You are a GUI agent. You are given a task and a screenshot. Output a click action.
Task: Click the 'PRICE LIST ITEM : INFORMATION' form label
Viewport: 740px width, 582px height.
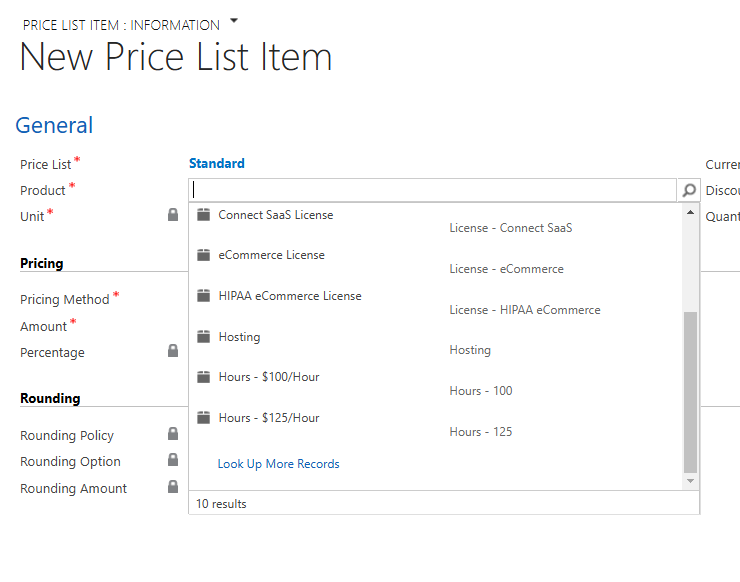(121, 25)
